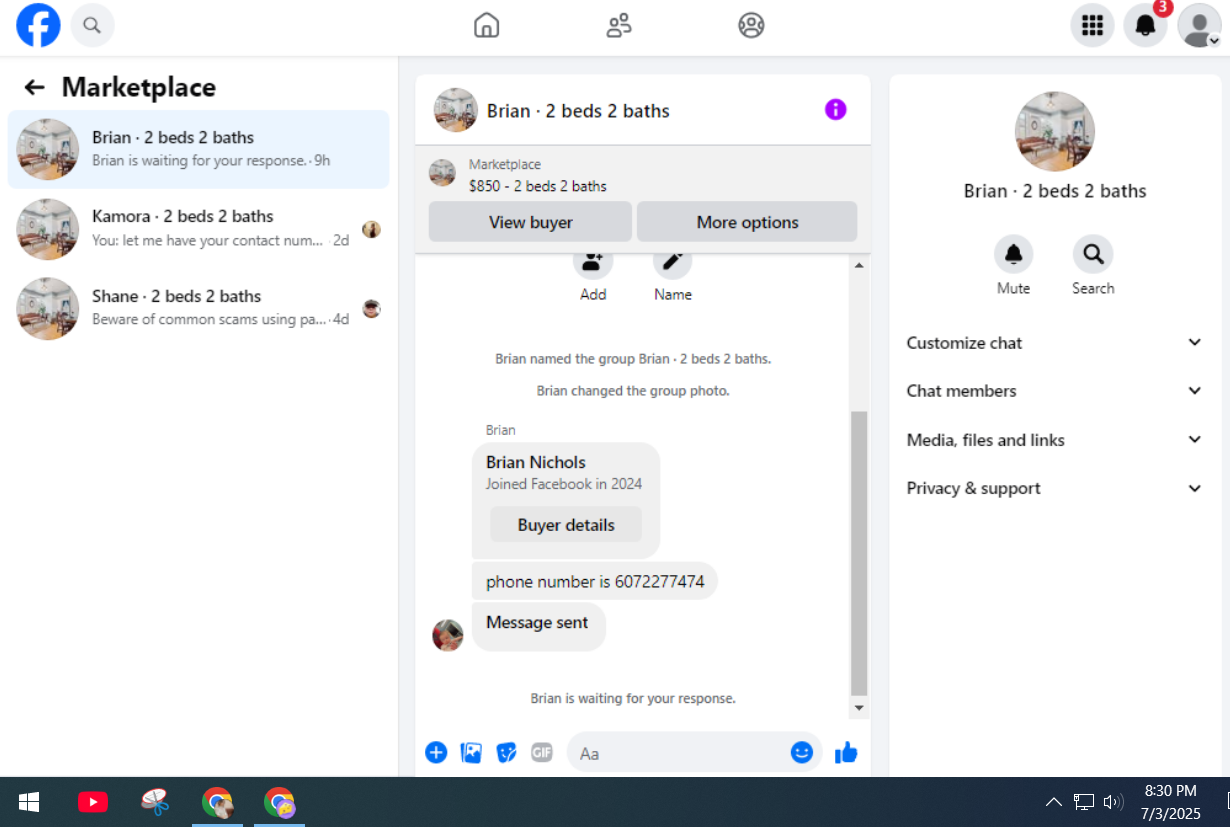The height and width of the screenshot is (827, 1230).
Task: Open the Facebook home logo
Action: (38, 25)
